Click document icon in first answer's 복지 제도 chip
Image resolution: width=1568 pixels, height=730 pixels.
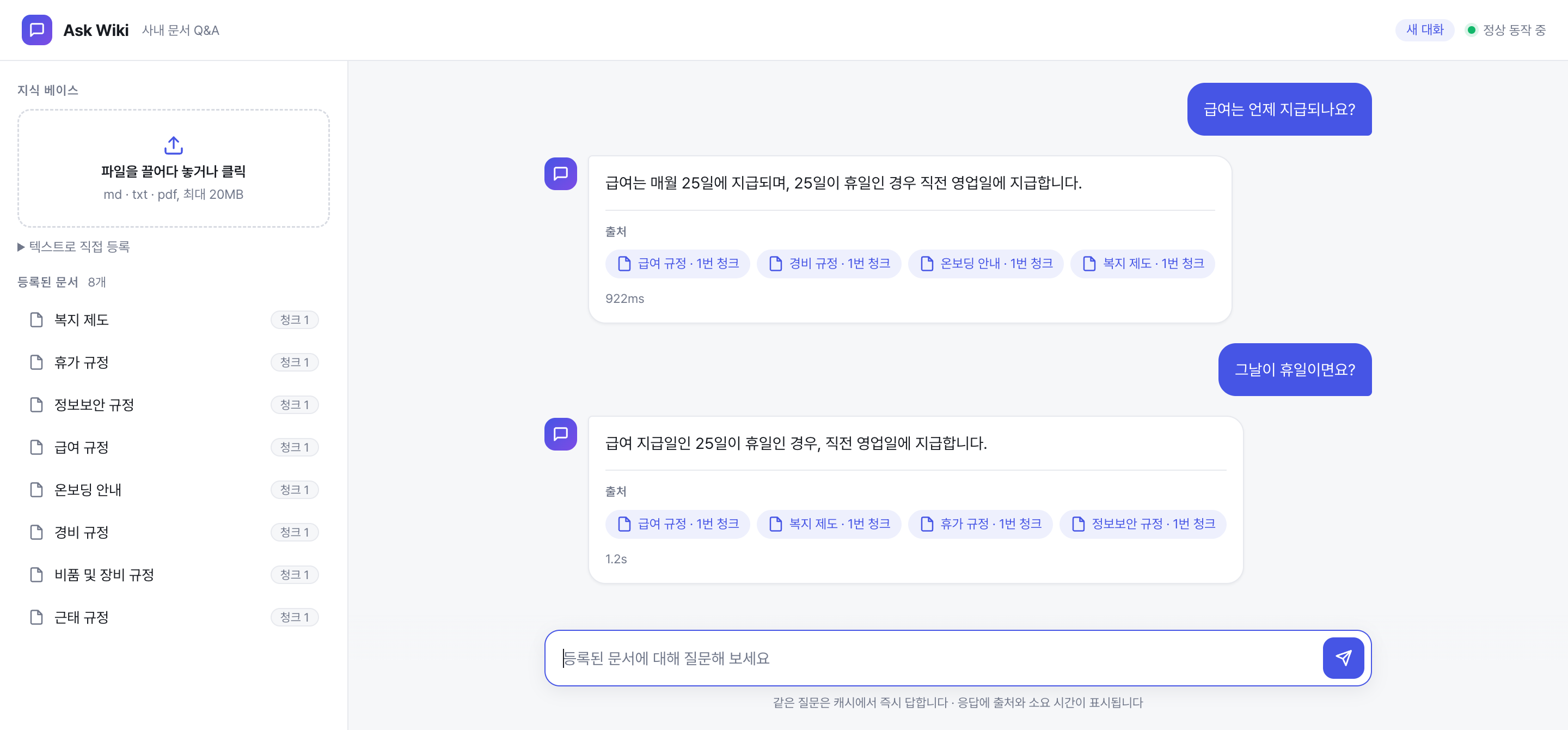tap(1089, 264)
